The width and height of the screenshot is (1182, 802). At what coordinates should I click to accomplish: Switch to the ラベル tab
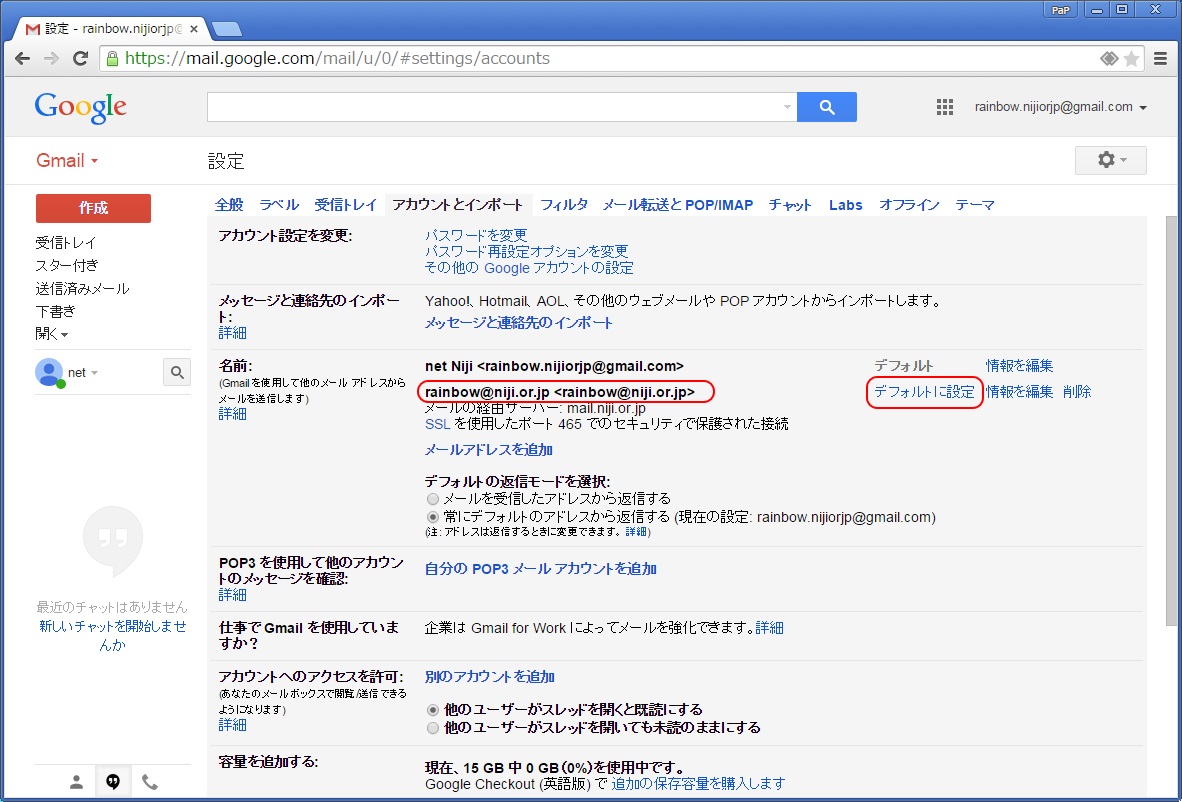[279, 205]
